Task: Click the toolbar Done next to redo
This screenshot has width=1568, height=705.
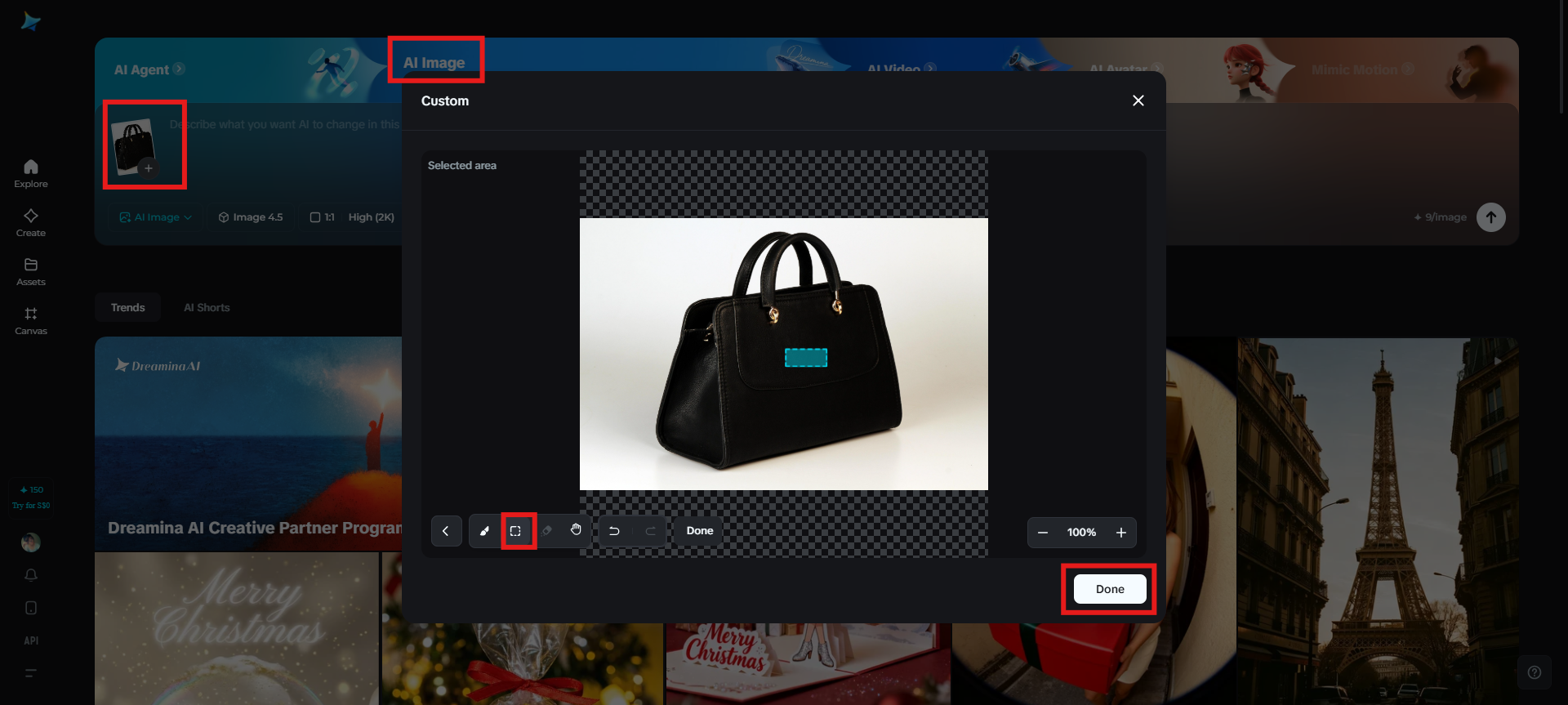Action: click(700, 531)
